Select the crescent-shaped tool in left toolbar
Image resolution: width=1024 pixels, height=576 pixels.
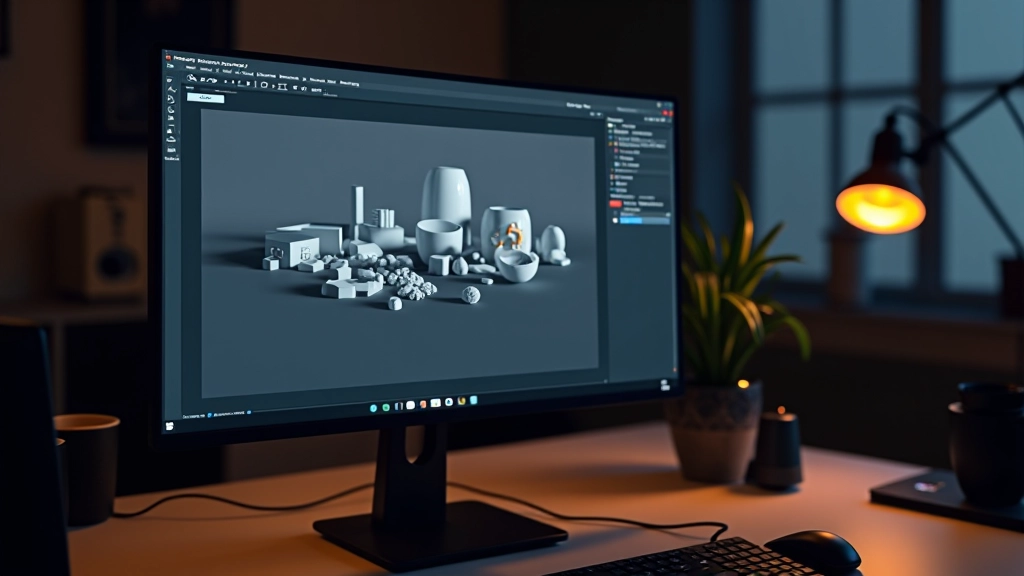[x=171, y=110]
